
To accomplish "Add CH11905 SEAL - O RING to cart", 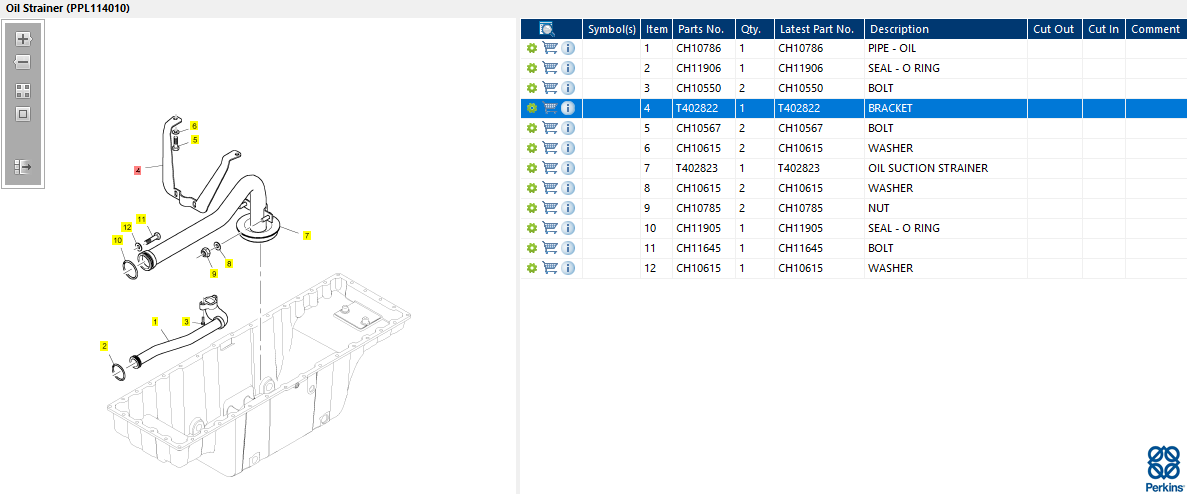I will pos(550,228).
